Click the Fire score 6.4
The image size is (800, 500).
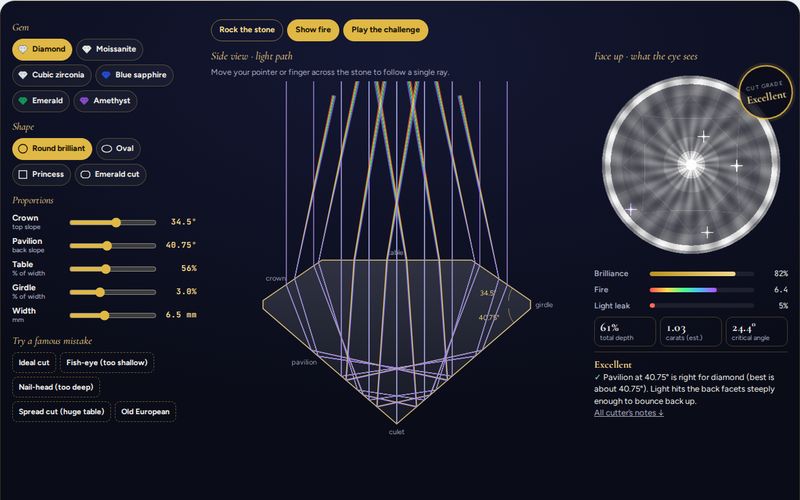coord(781,290)
